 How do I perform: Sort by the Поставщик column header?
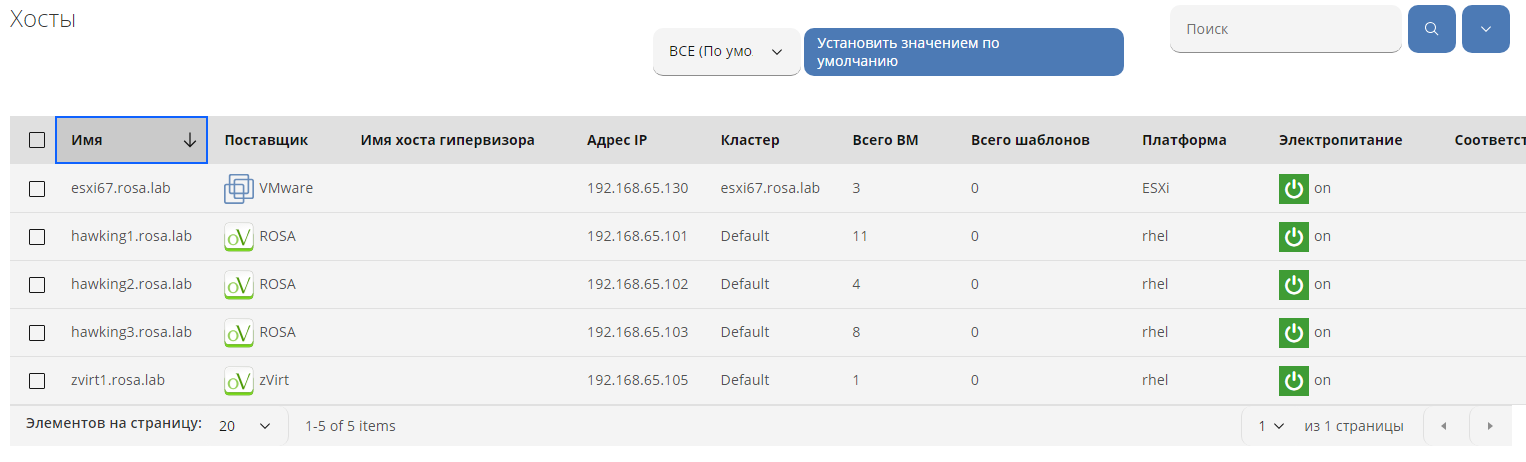266,140
